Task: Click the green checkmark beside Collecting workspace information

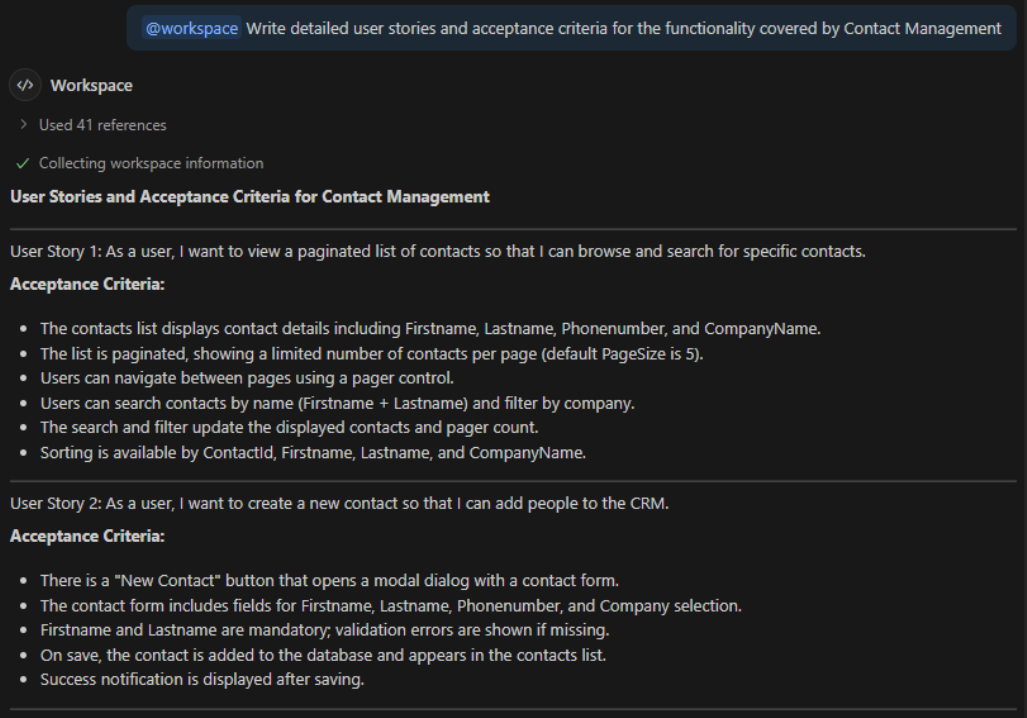Action: click(22, 163)
